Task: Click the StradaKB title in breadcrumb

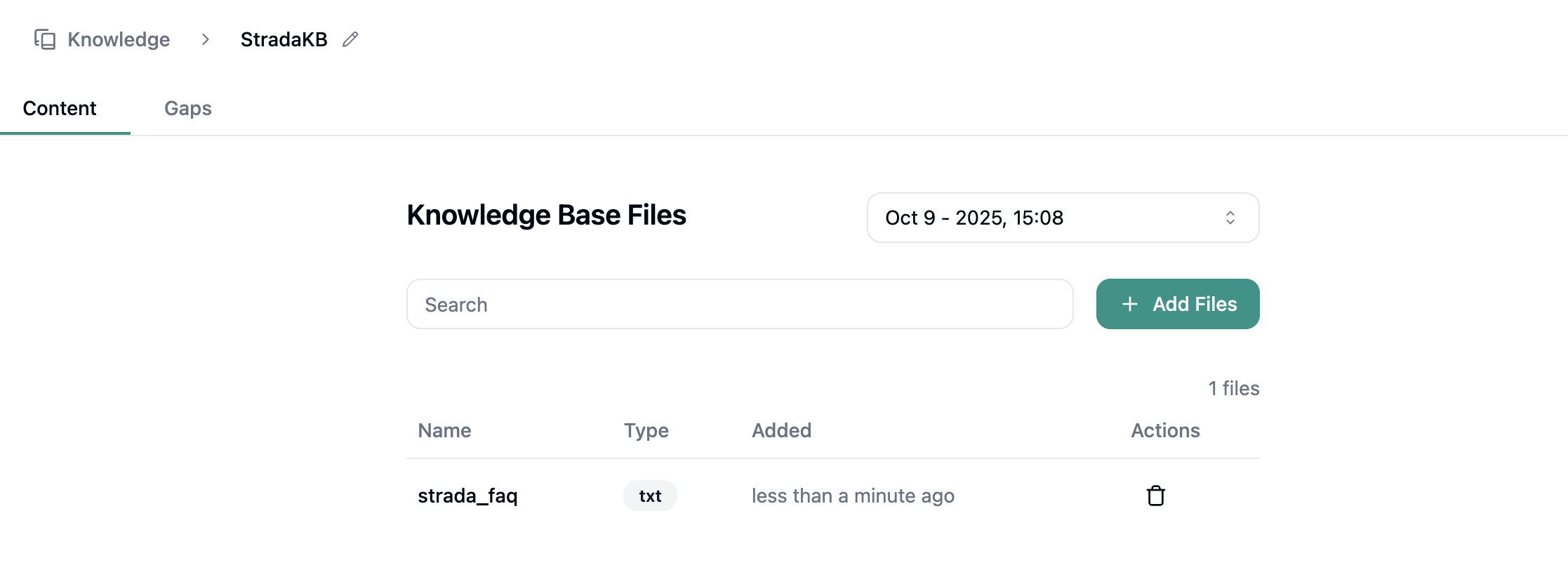Action: click(x=284, y=39)
